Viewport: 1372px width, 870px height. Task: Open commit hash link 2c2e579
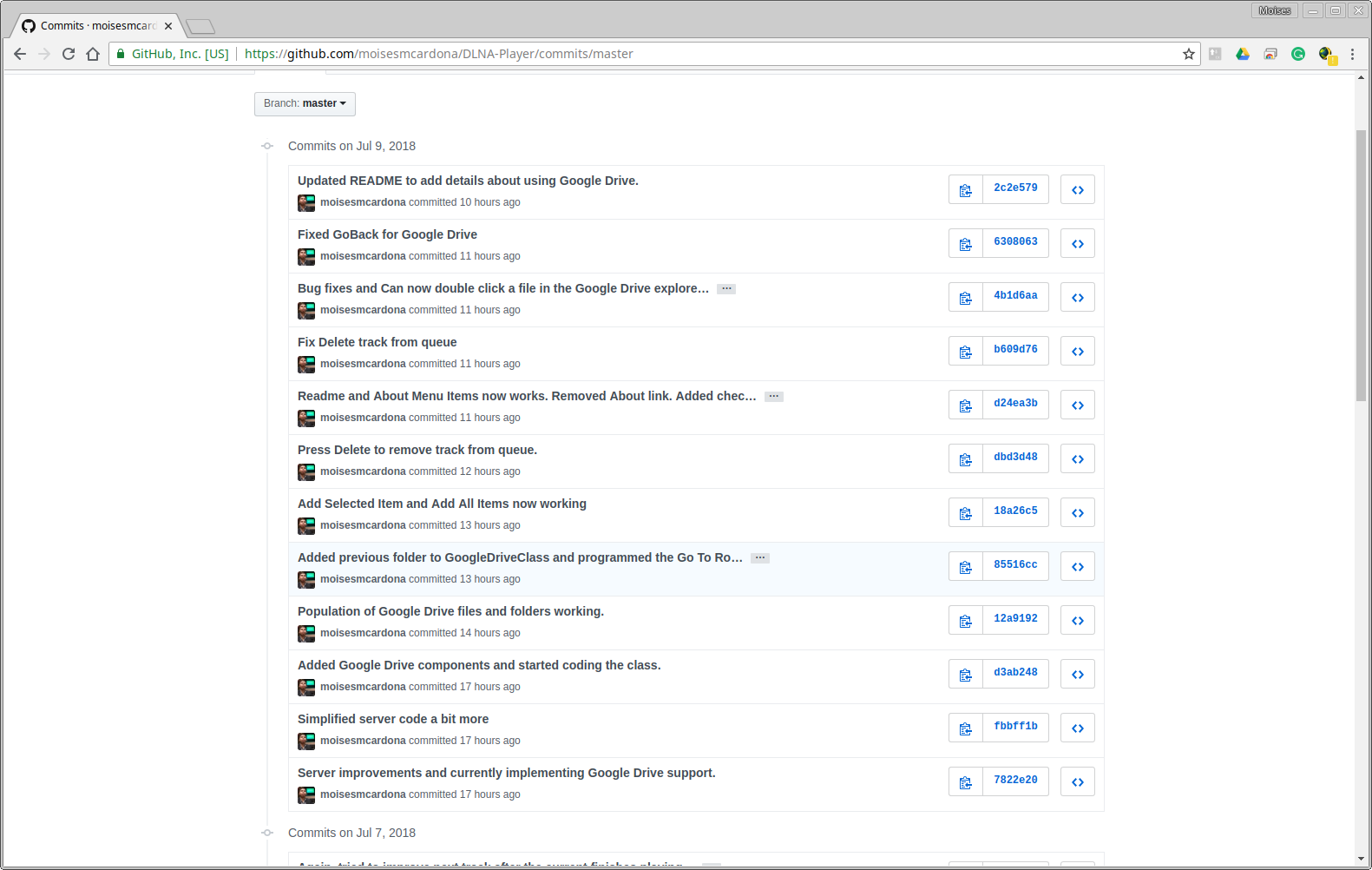1015,188
